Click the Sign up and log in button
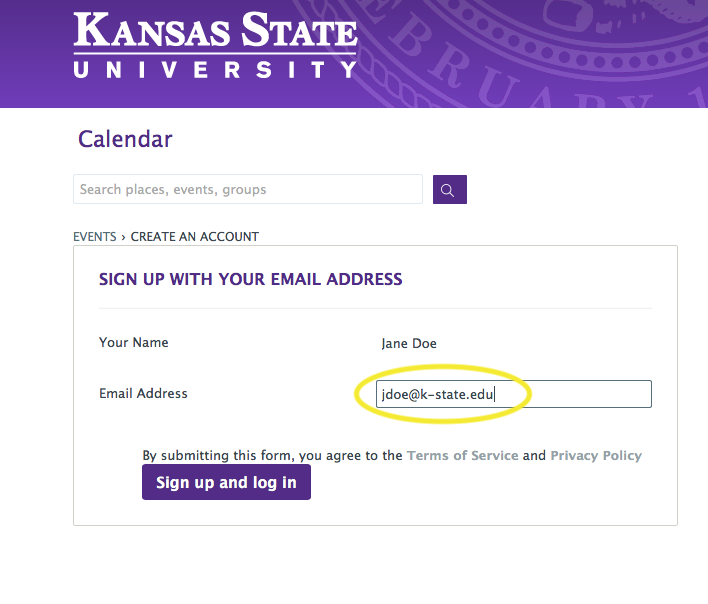The image size is (708, 604). [226, 482]
